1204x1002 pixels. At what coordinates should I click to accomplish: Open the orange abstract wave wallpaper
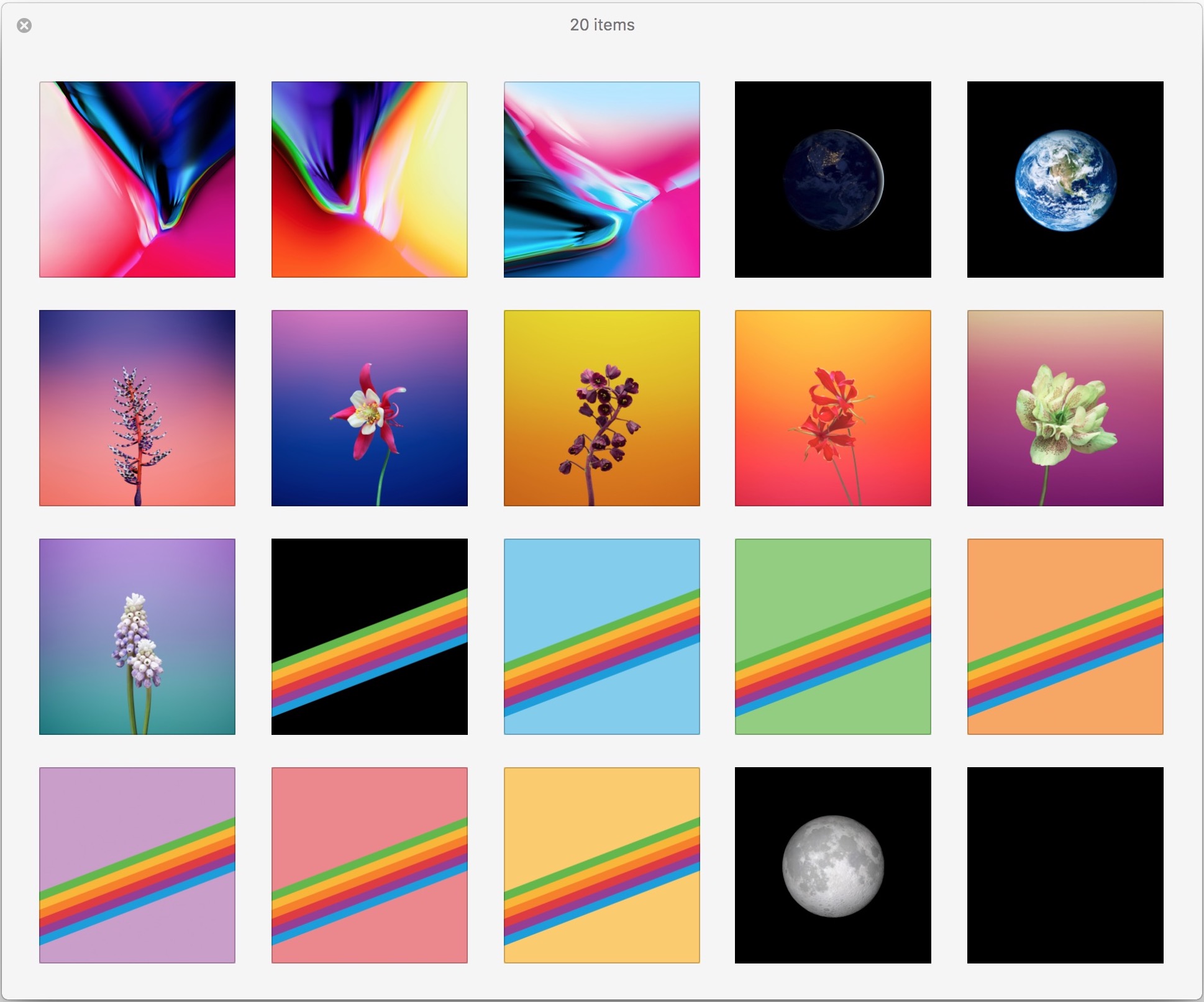pyautogui.click(x=370, y=178)
